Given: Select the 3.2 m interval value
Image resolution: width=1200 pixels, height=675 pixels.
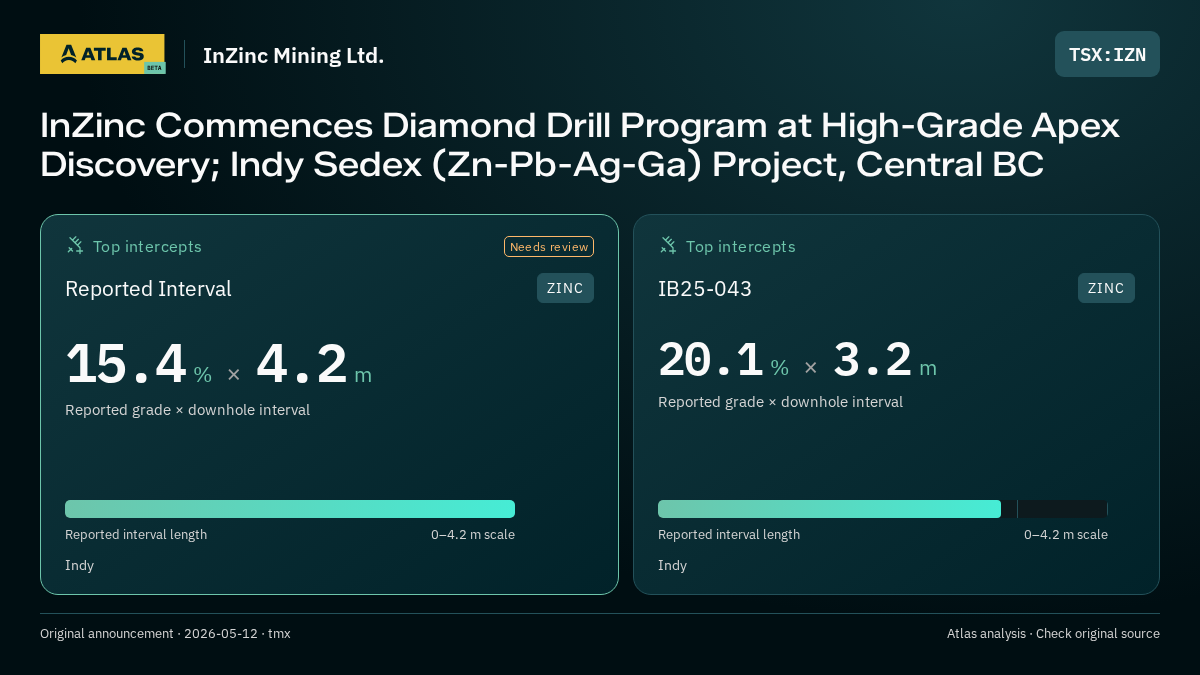Looking at the screenshot, I should click(x=885, y=361).
